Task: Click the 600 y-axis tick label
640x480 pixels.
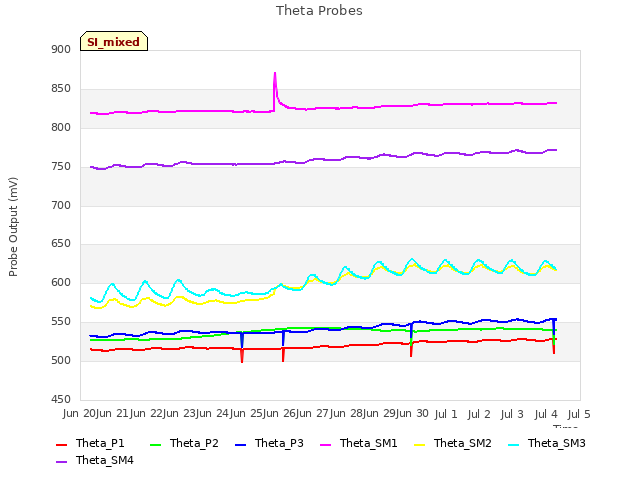Action: coord(61,282)
